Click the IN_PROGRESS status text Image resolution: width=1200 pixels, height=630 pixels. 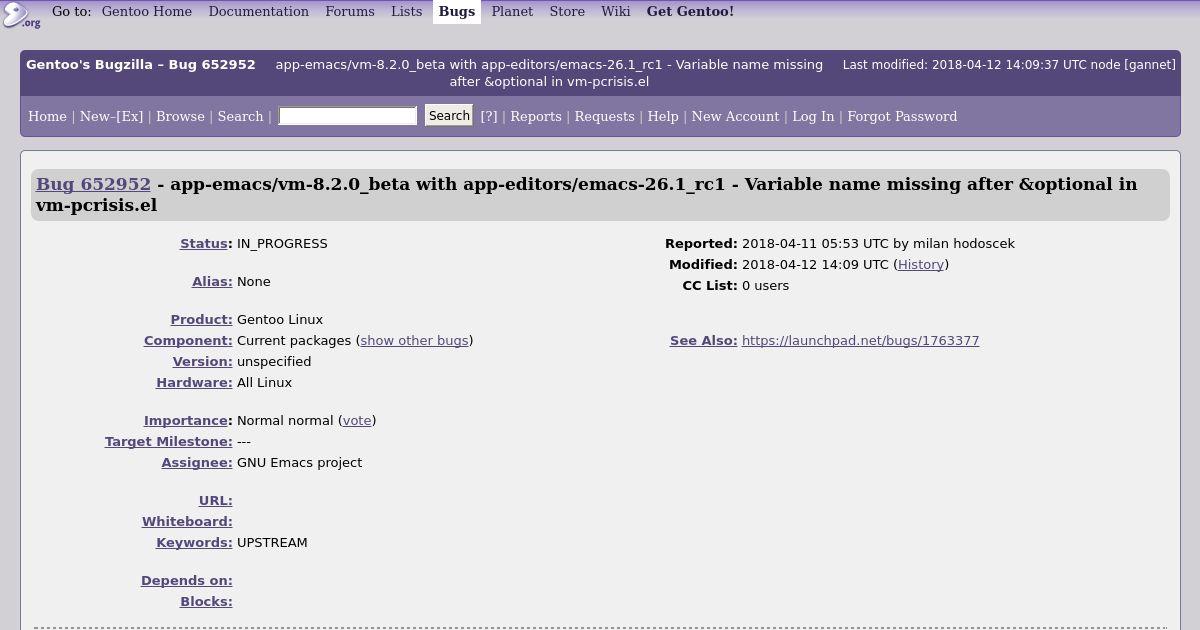click(282, 243)
